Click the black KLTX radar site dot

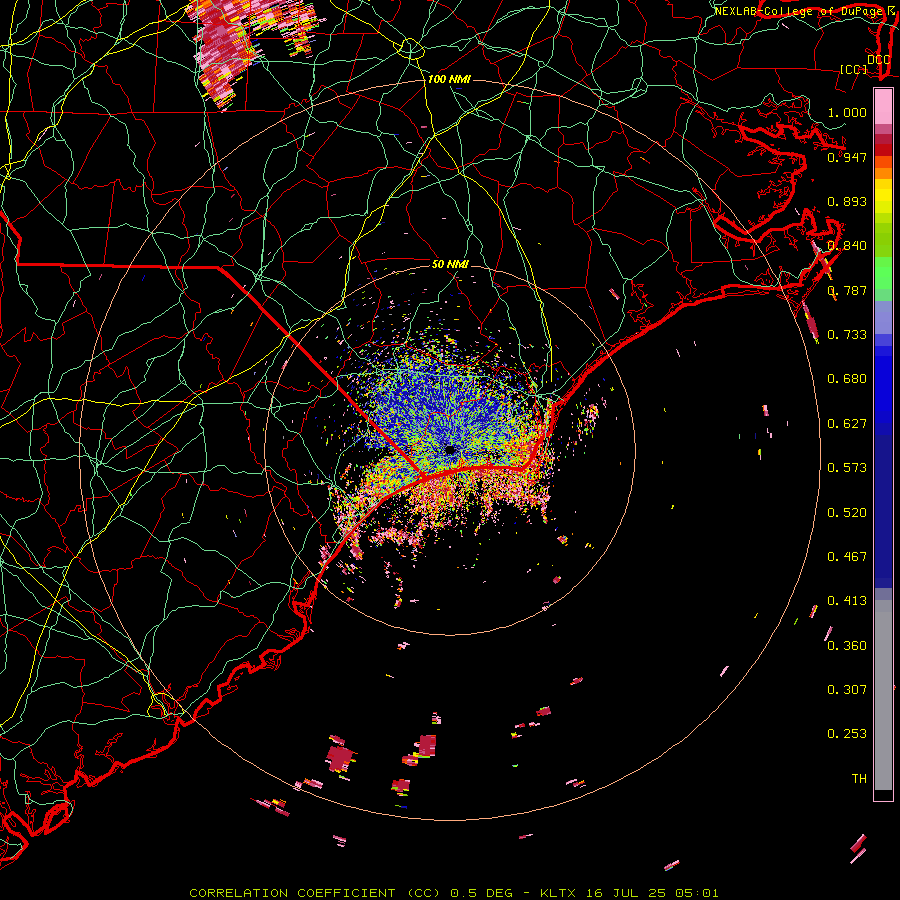pyautogui.click(x=451, y=451)
